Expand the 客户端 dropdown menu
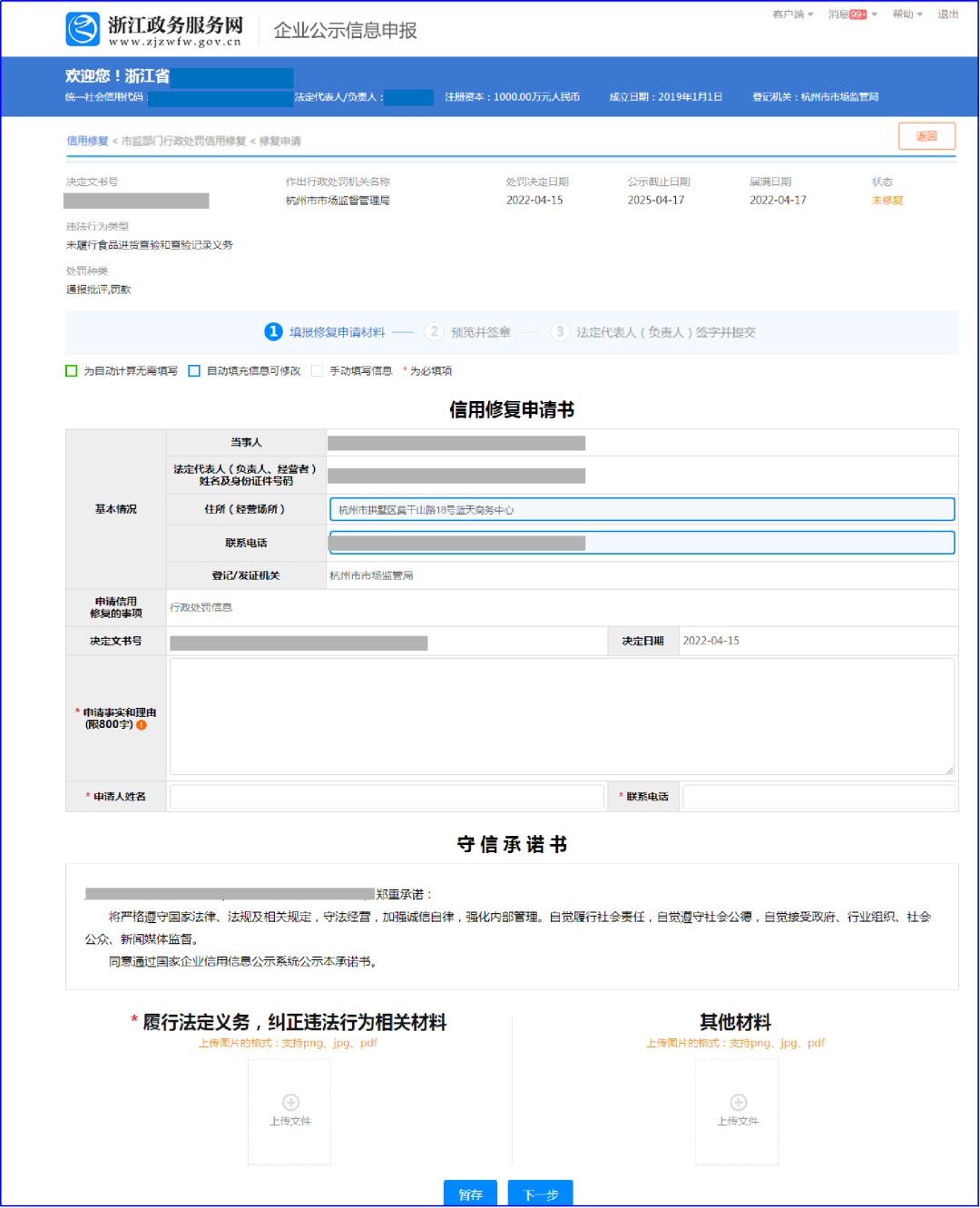Viewport: 980px width, 1208px height. coord(792,15)
